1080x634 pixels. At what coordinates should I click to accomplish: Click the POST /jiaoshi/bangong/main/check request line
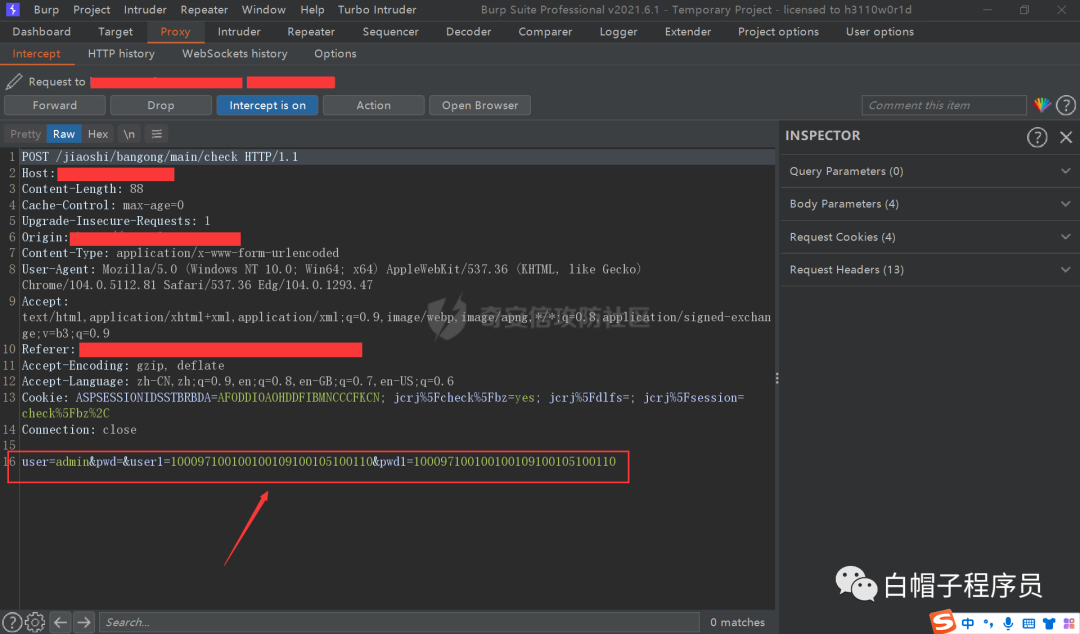click(160, 156)
